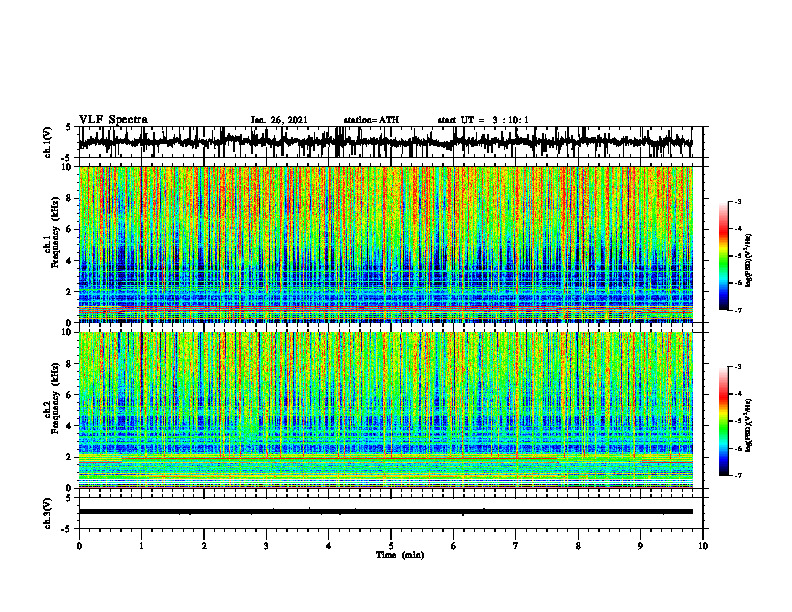
Task: Click the ch.1 "Frequency (kHz)" axis label
Action: 55,232
